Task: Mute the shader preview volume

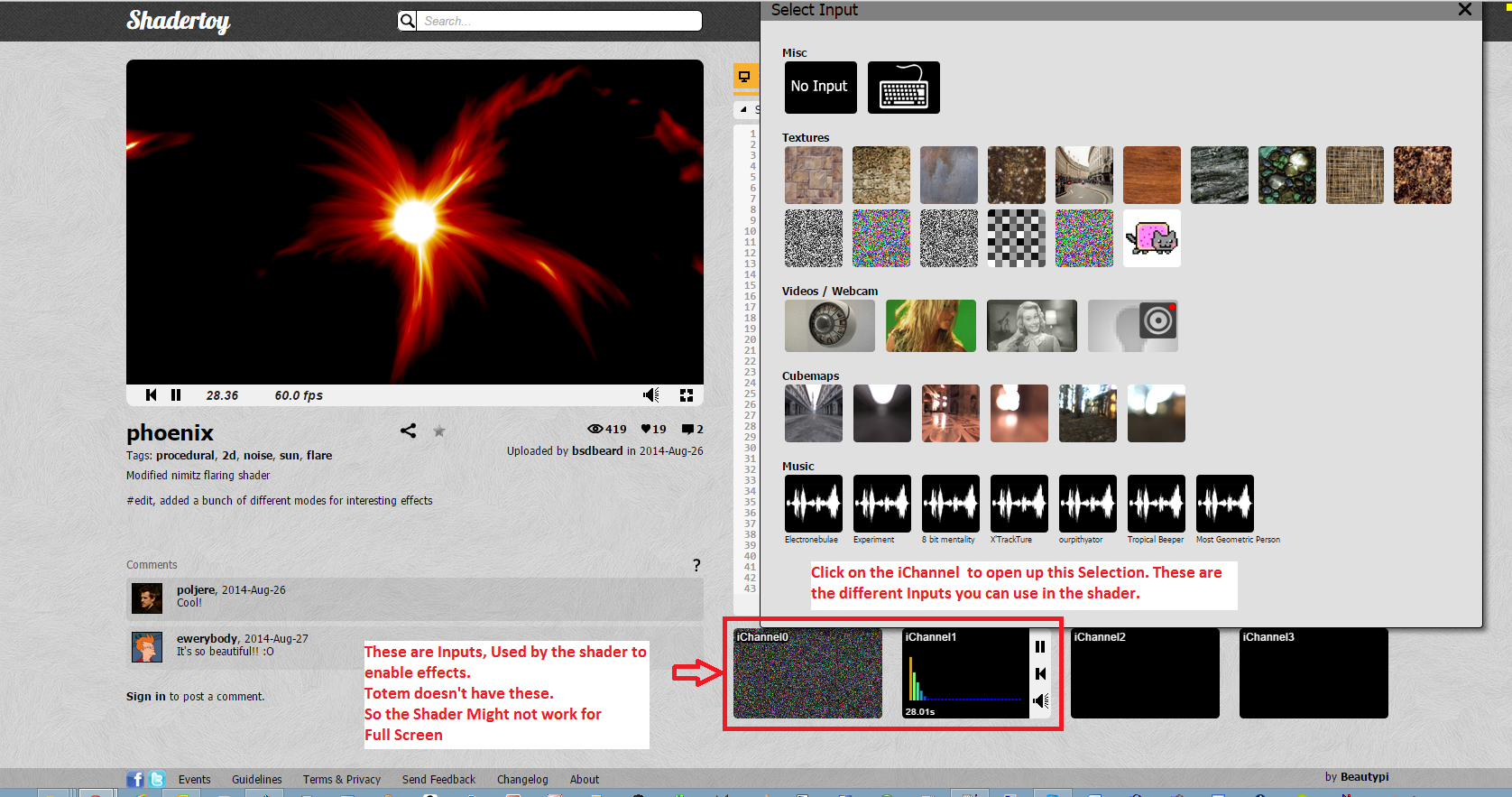Action: pos(650,395)
